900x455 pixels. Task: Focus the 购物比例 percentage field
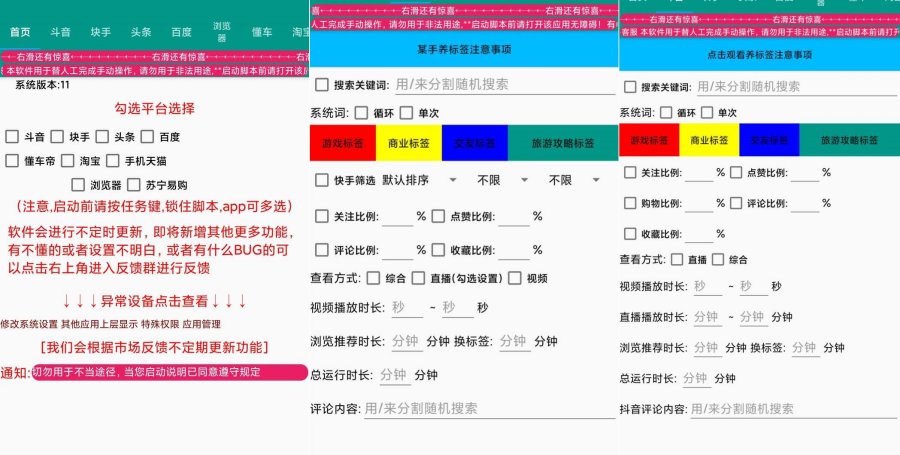[x=699, y=203]
